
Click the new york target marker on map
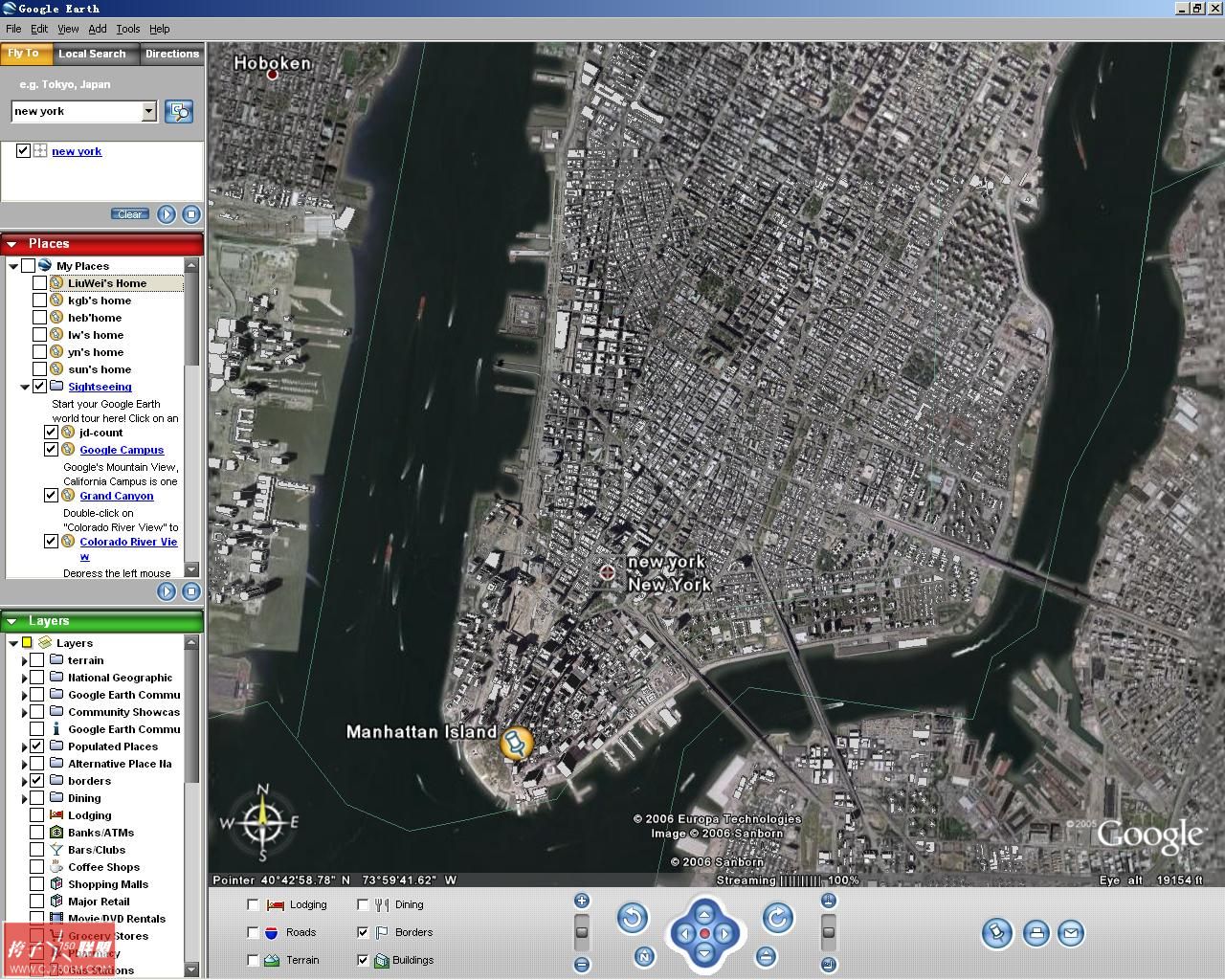(x=607, y=572)
